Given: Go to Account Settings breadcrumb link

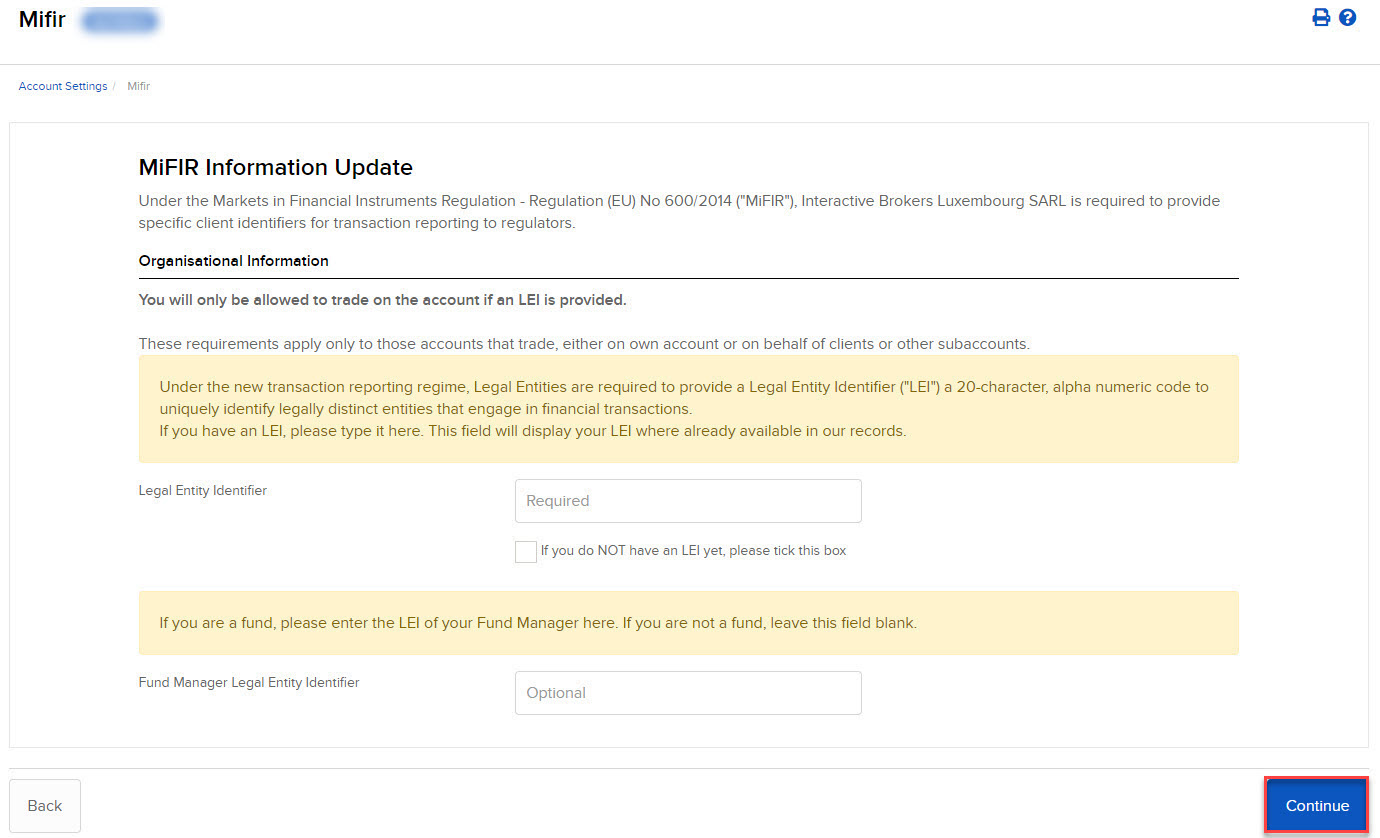Looking at the screenshot, I should tap(63, 86).
